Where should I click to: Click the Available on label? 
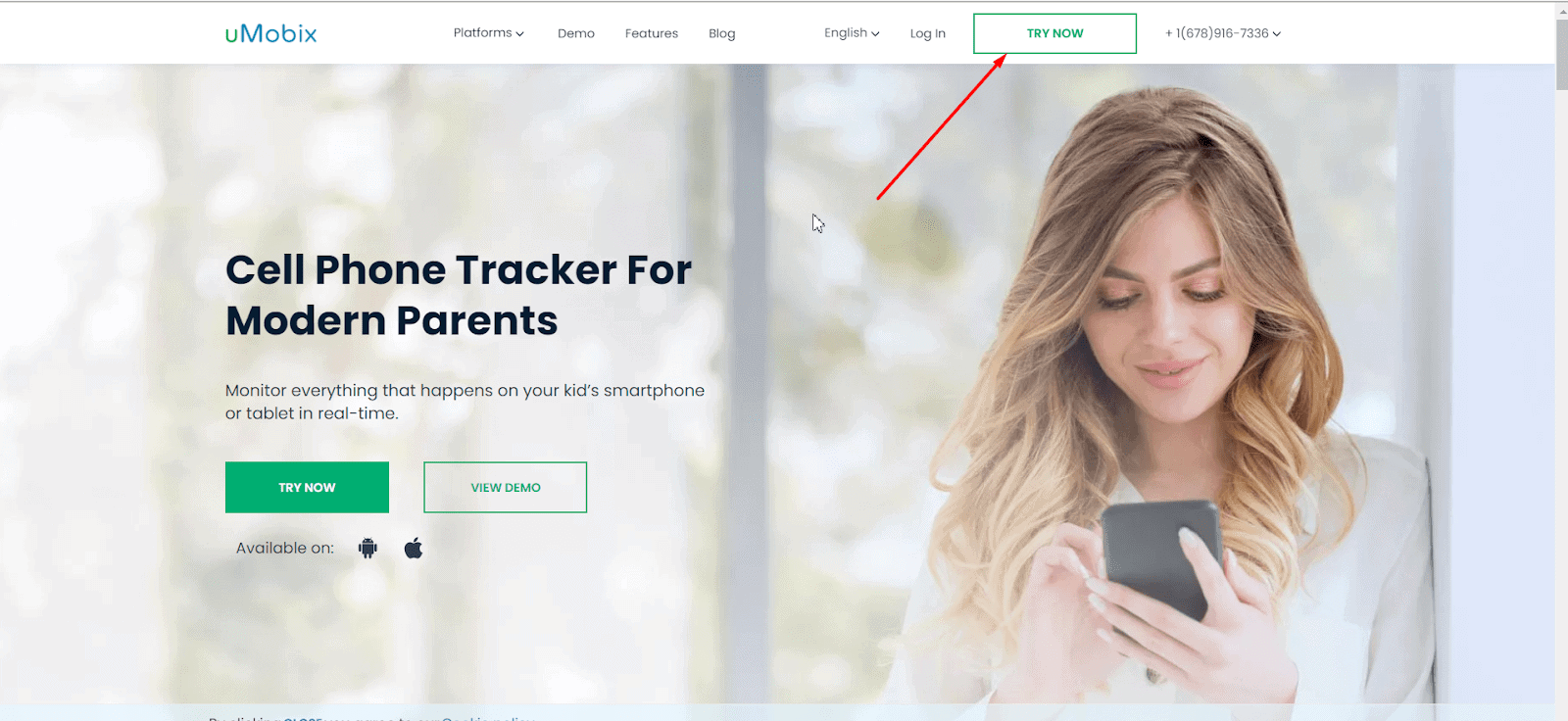(285, 549)
